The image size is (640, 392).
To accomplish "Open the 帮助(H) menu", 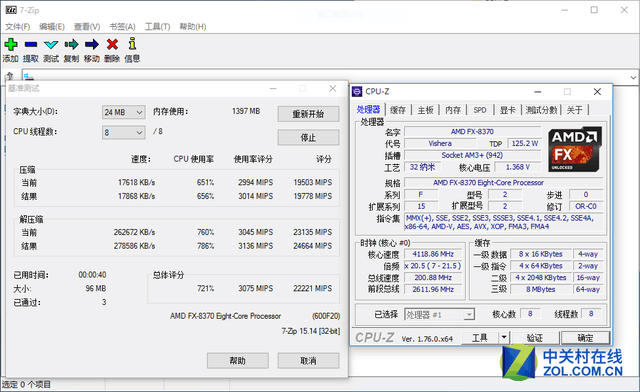I will click(193, 27).
